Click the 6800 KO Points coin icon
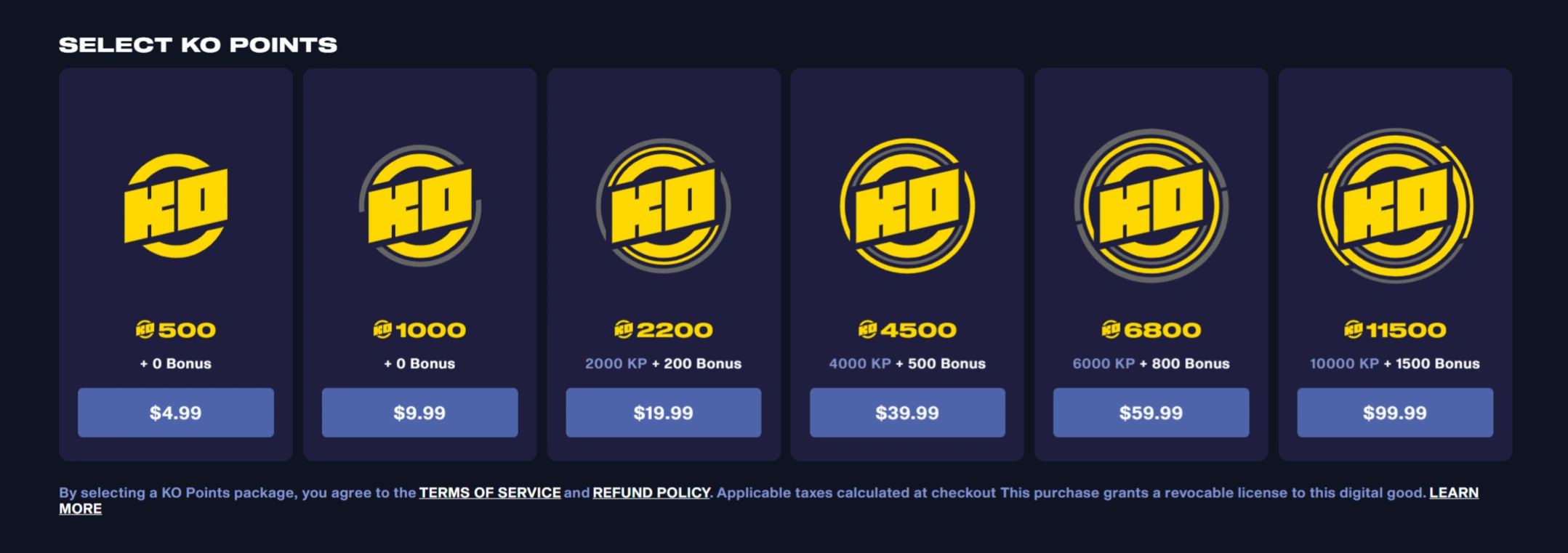Image resolution: width=1568 pixels, height=553 pixels. tap(1151, 206)
